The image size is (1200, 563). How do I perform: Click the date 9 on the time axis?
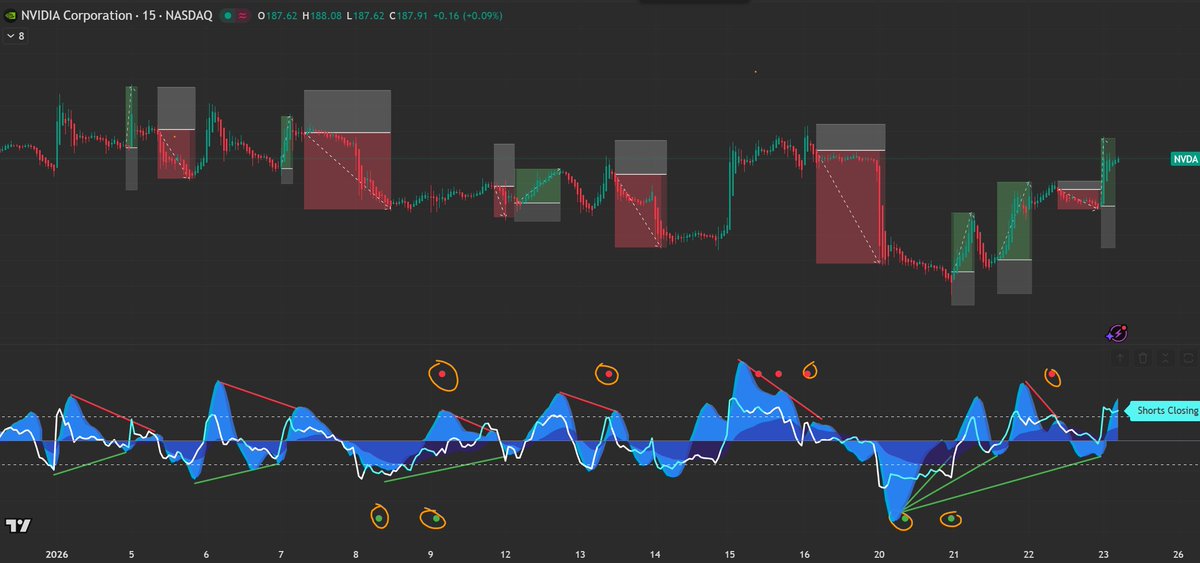pyautogui.click(x=431, y=553)
